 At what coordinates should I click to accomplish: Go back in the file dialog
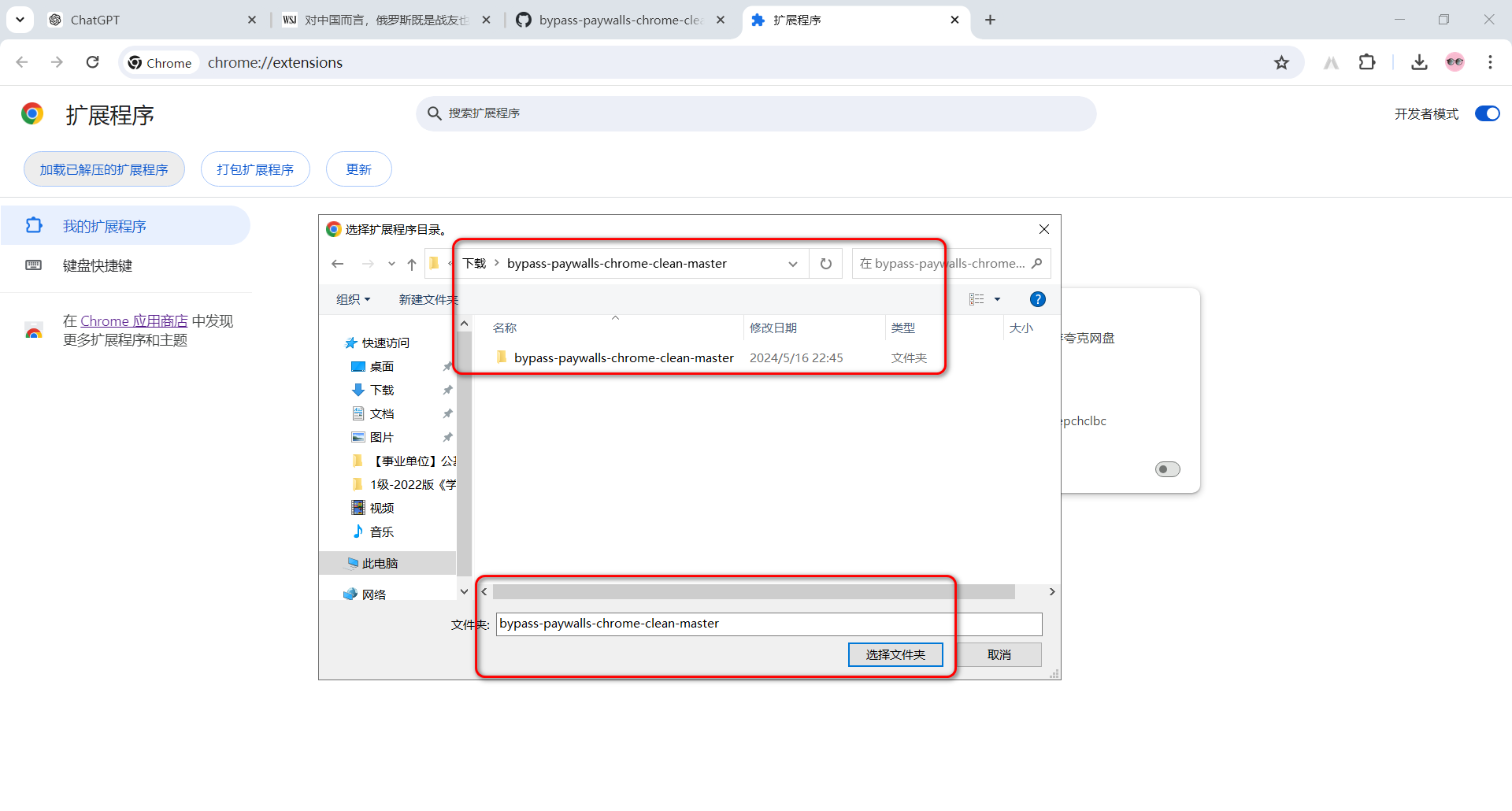pyautogui.click(x=338, y=264)
